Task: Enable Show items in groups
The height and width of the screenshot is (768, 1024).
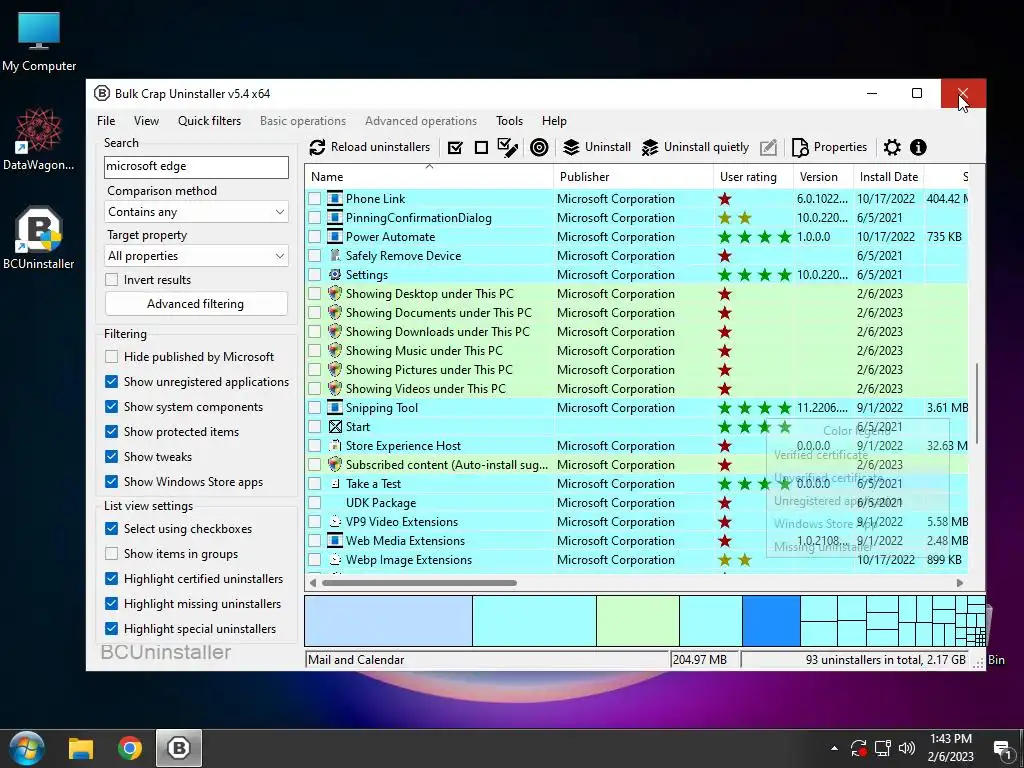Action: click(x=112, y=554)
